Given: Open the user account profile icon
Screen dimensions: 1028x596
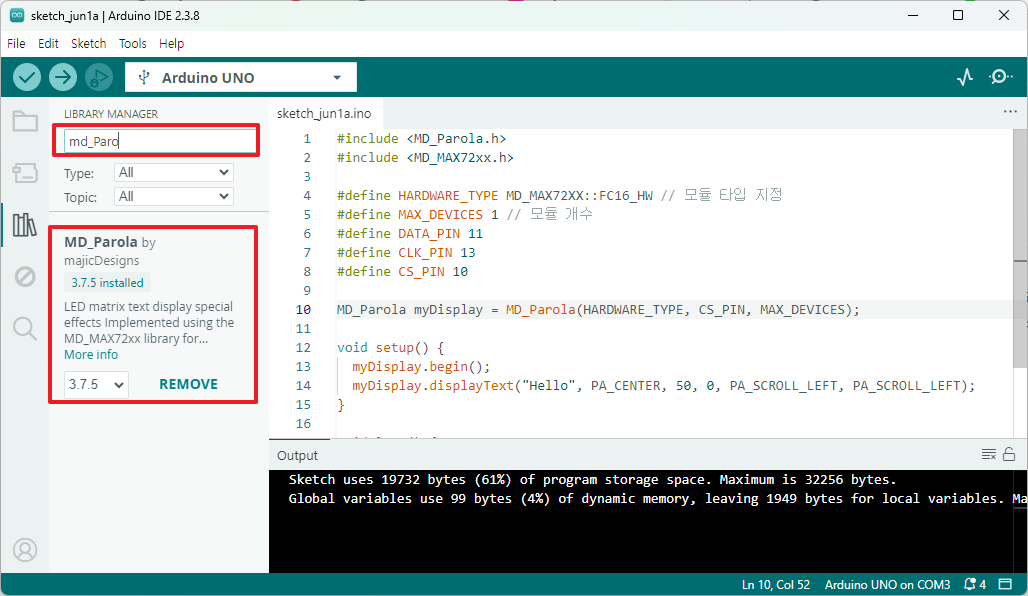Looking at the screenshot, I should click(25, 550).
